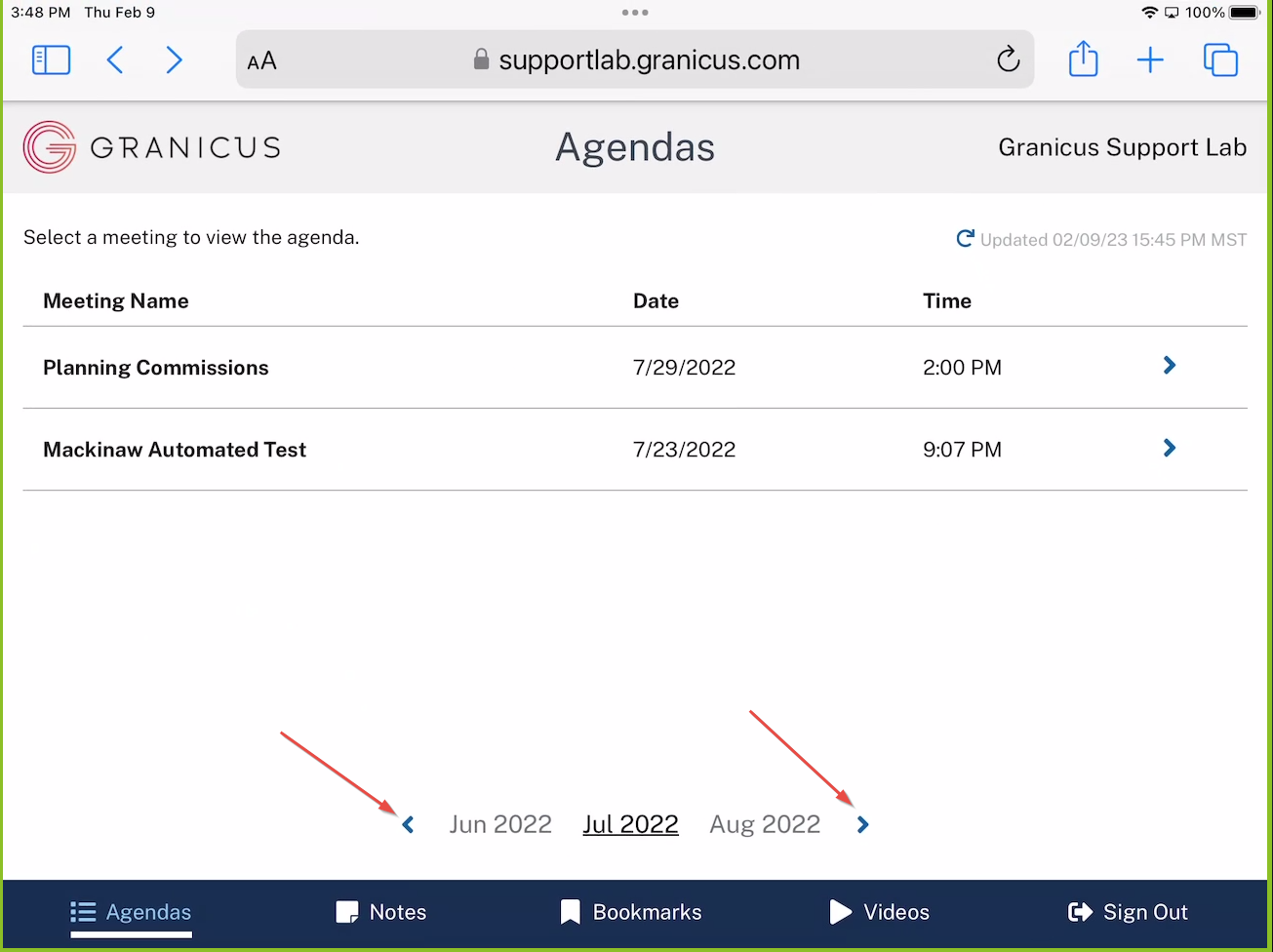Open the Planning Commissions row arrow
1273x952 pixels.
(x=1170, y=366)
